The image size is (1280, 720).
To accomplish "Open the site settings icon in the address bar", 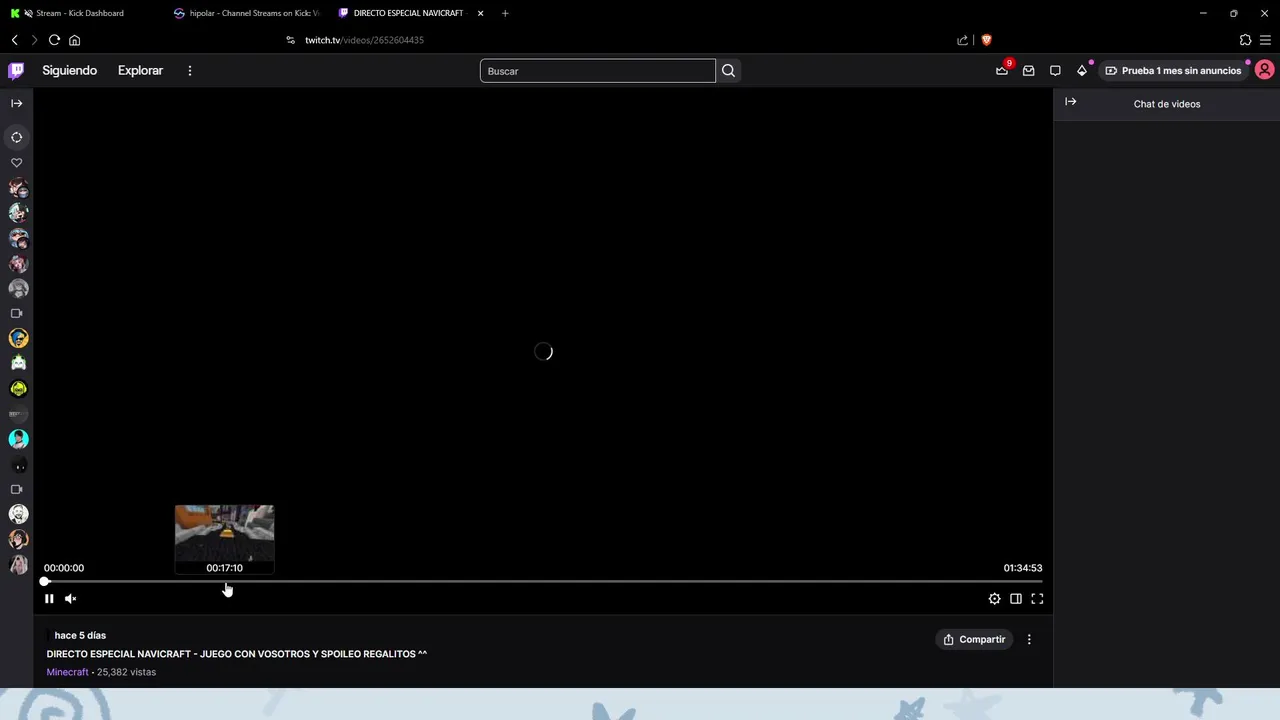I will 290,40.
